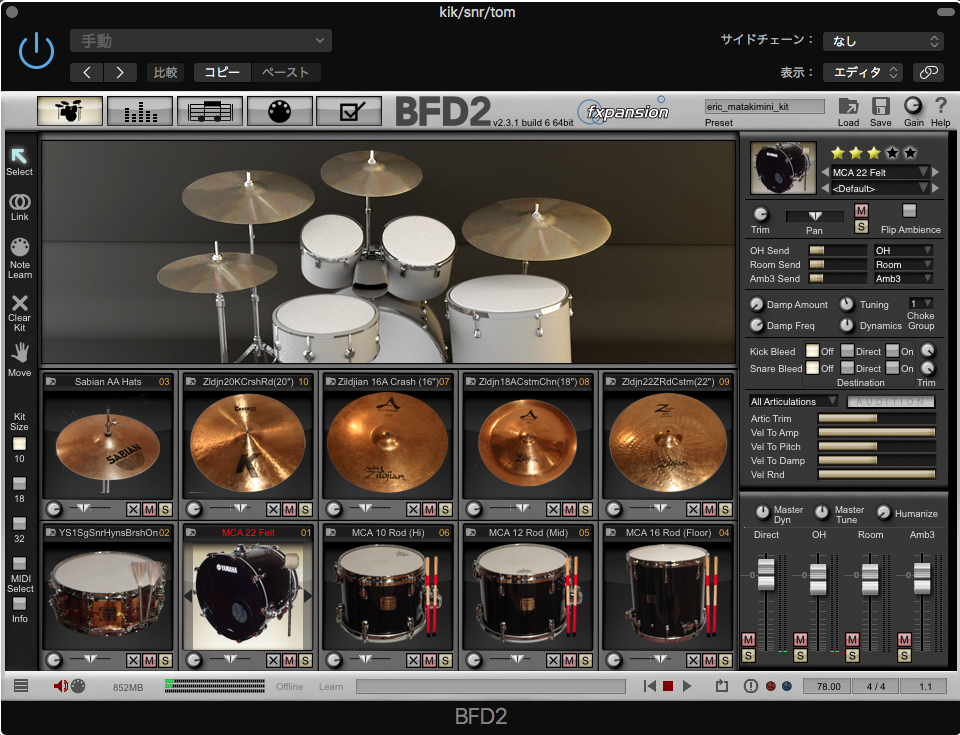Switch to the mixer page tab

[140, 111]
